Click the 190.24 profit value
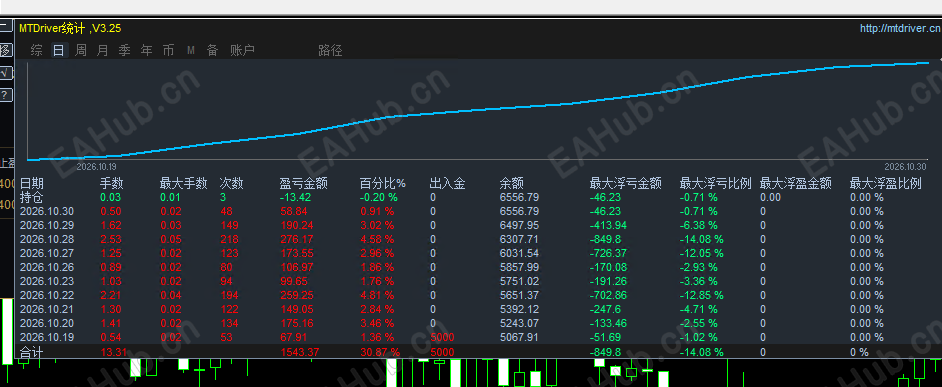Viewport: 942px width, 387px height. (x=296, y=225)
